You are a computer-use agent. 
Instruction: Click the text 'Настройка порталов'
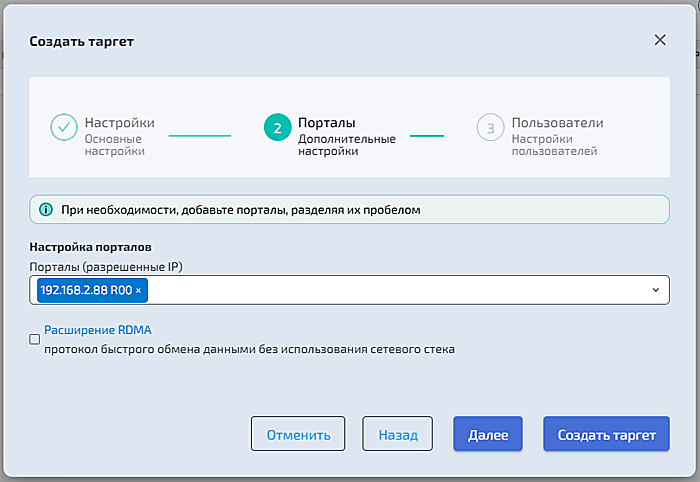point(91,247)
